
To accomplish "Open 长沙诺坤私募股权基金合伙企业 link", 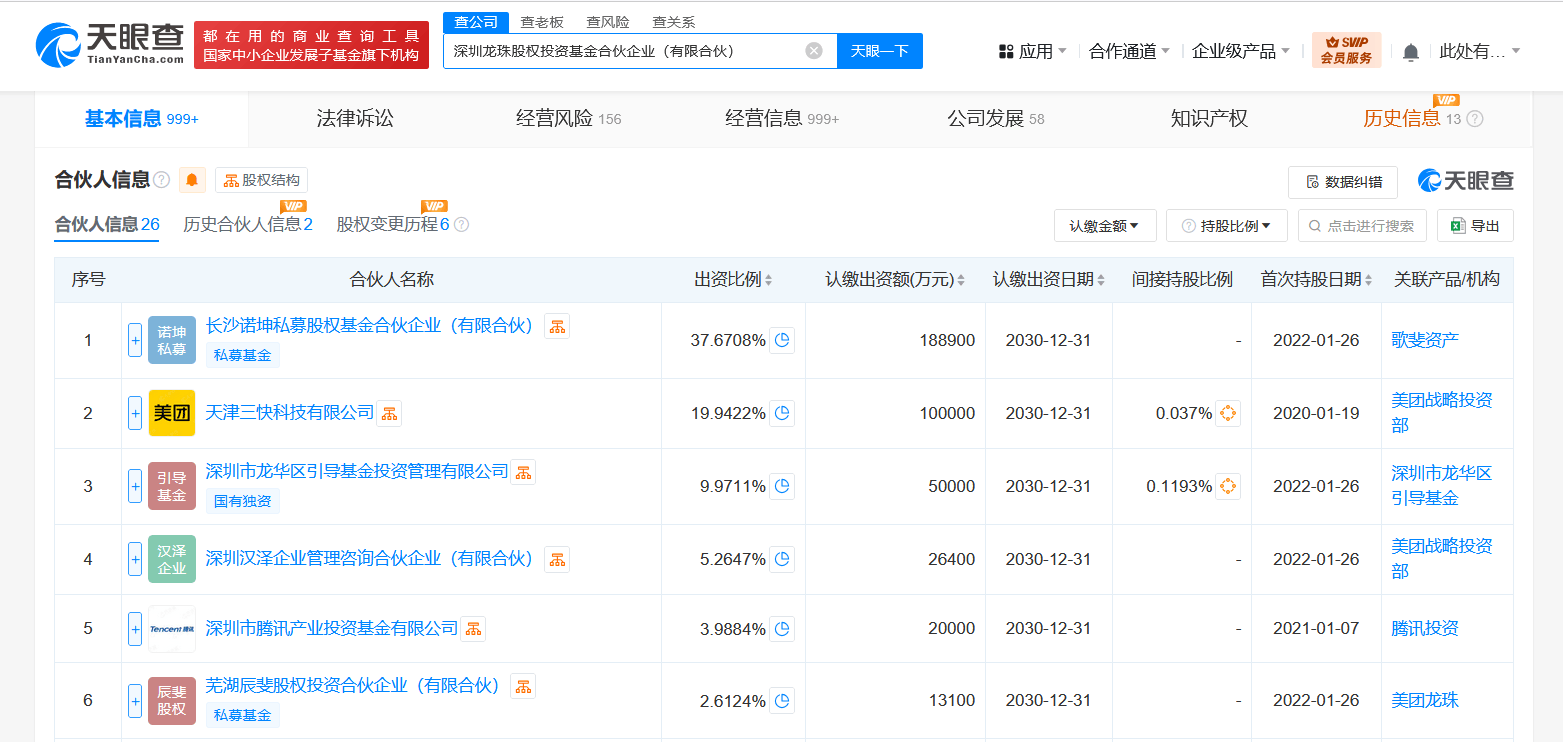I will click(x=370, y=326).
